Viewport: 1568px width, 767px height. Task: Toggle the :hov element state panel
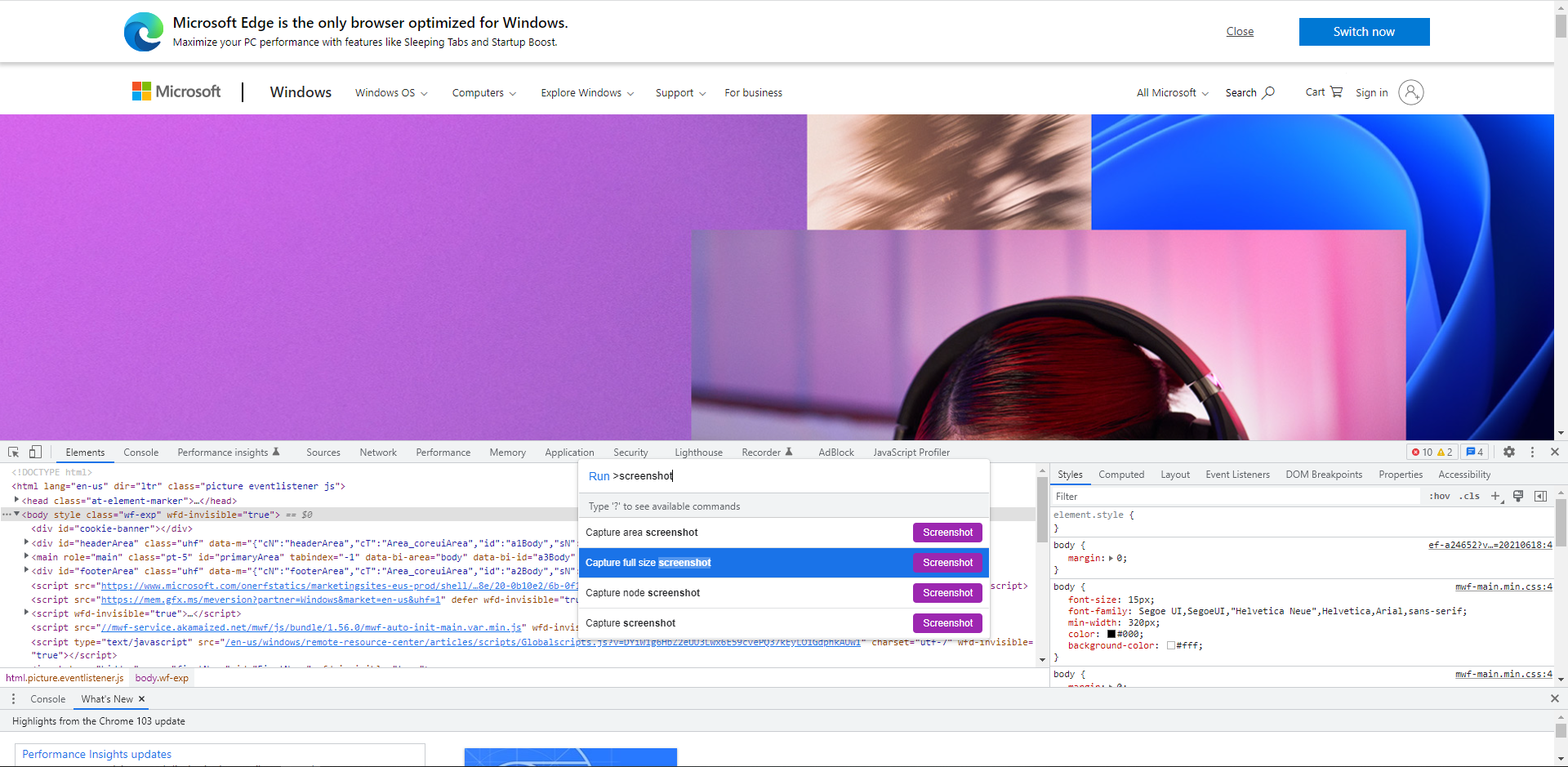[x=1440, y=496]
